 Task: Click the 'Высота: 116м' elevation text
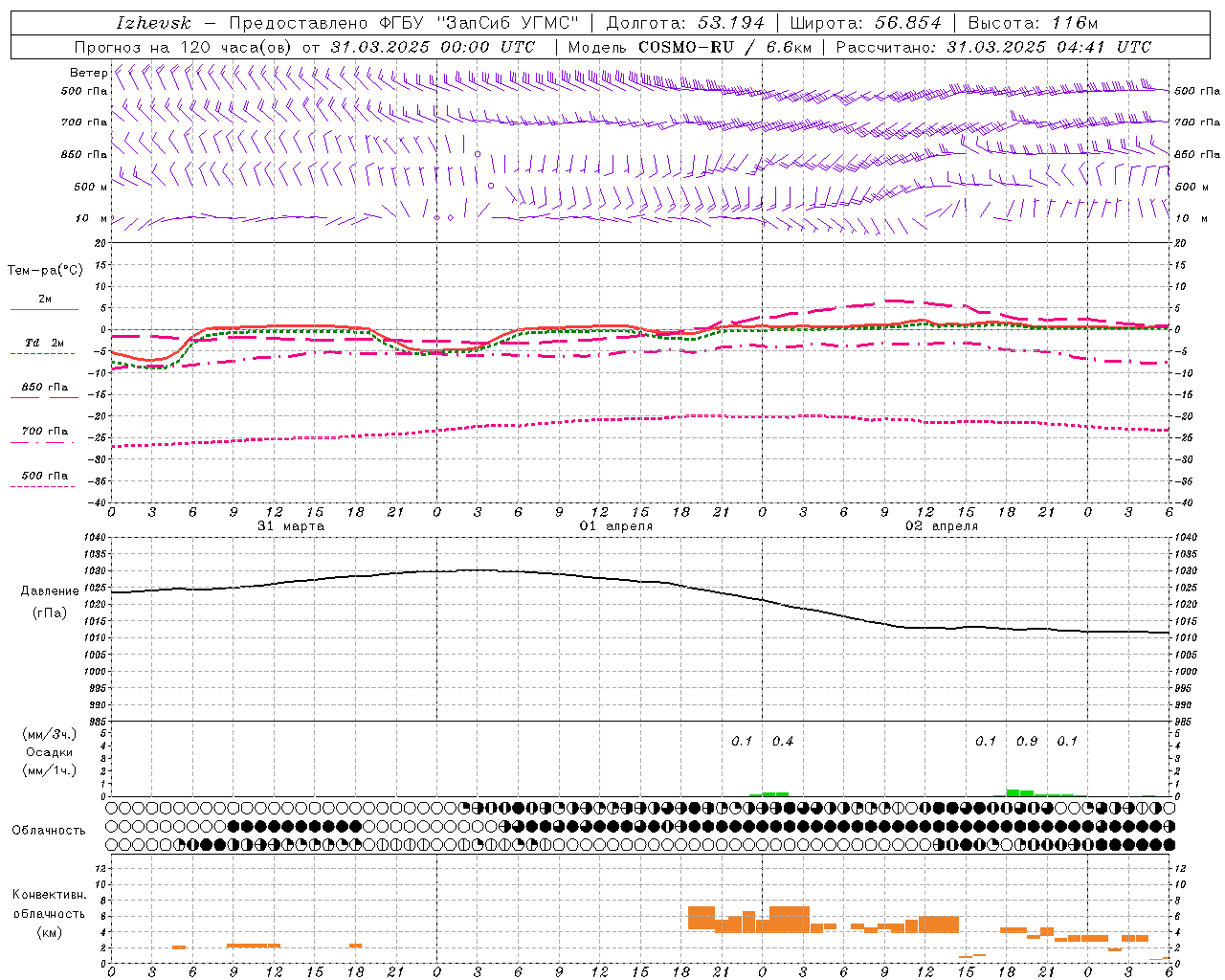(1033, 23)
